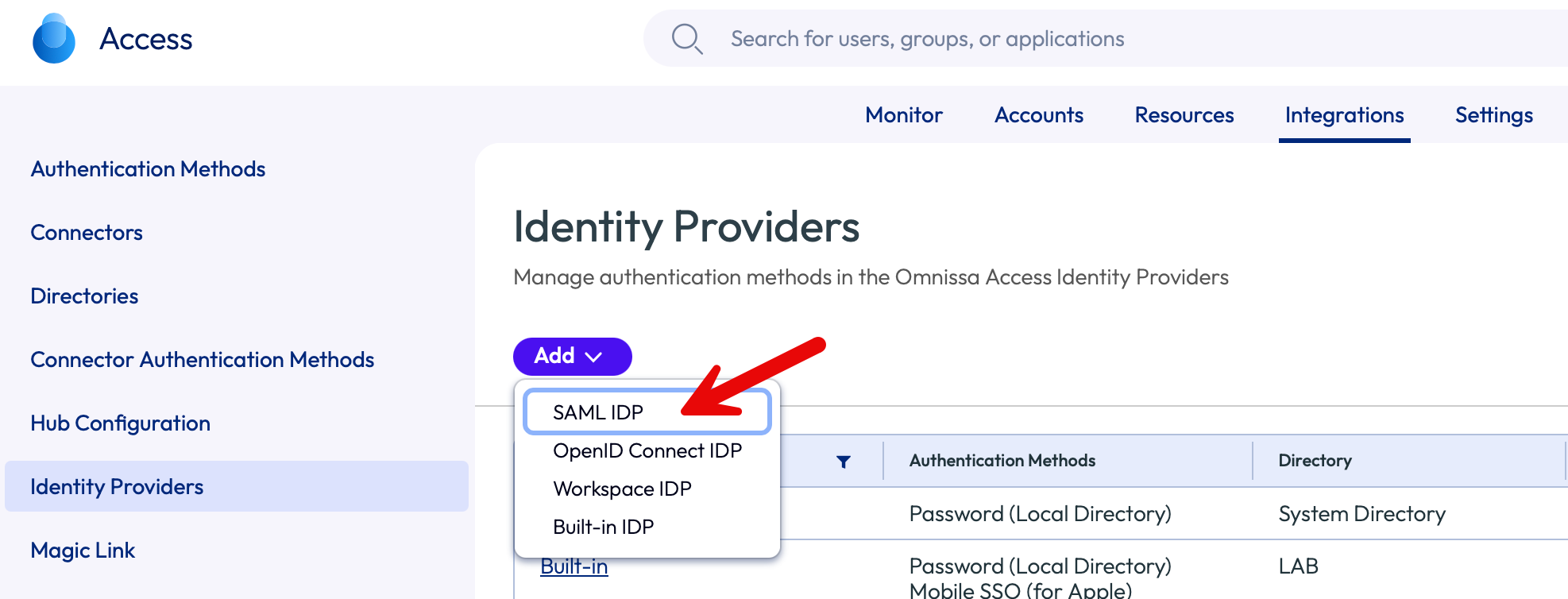Pick Workspace IDP from the dropdown
Image resolution: width=1568 pixels, height=599 pixels.
(622, 489)
